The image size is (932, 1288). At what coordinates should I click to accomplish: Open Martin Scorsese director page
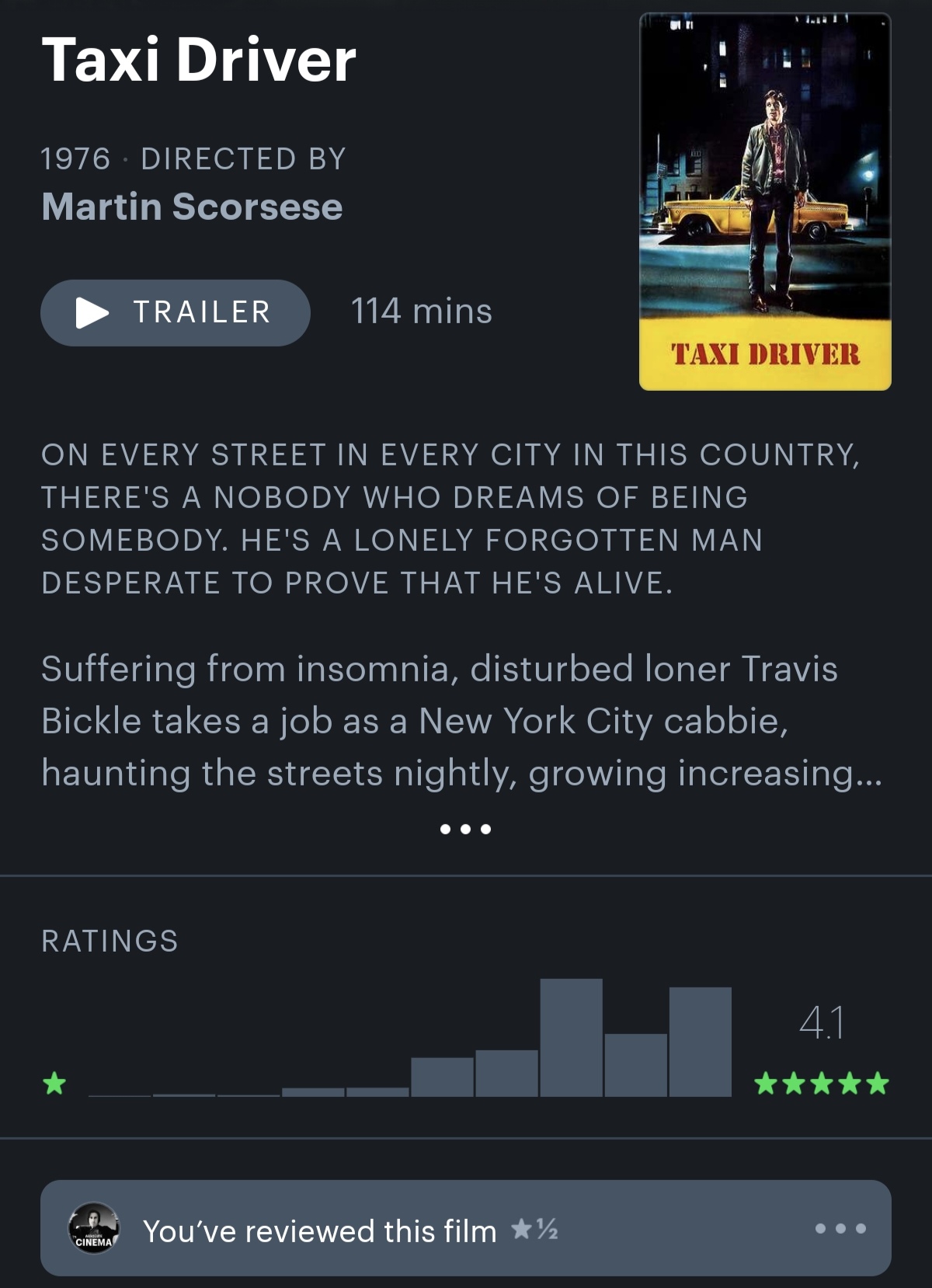192,207
